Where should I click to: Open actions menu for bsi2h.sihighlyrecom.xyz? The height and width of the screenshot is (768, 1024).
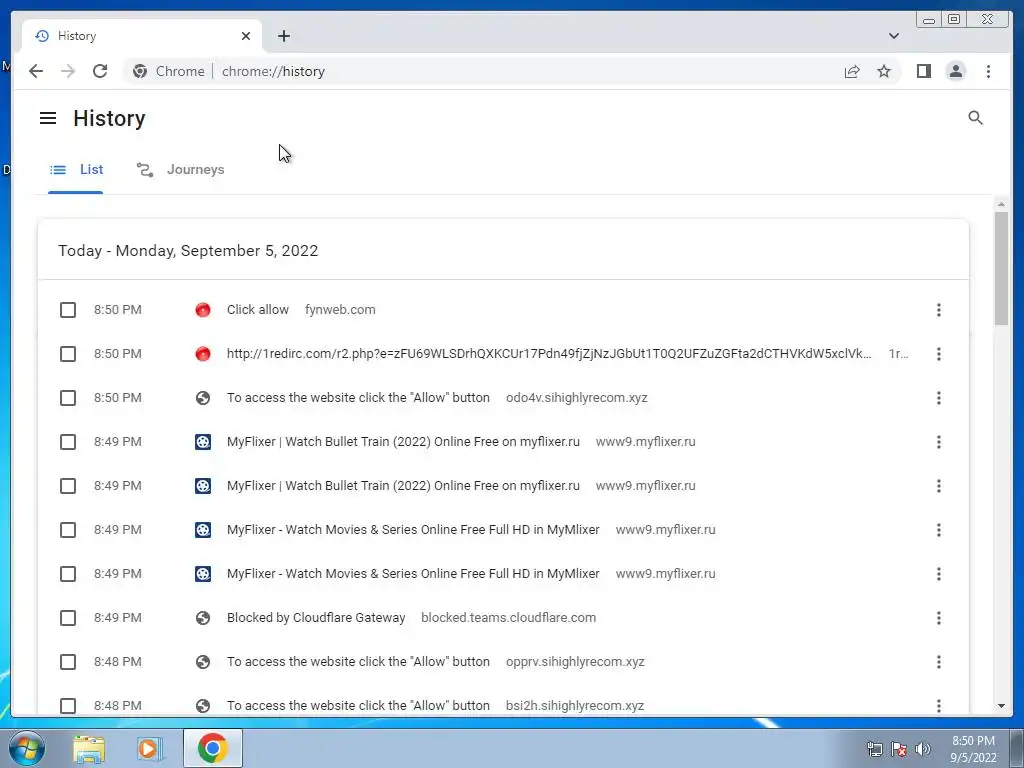click(x=938, y=706)
